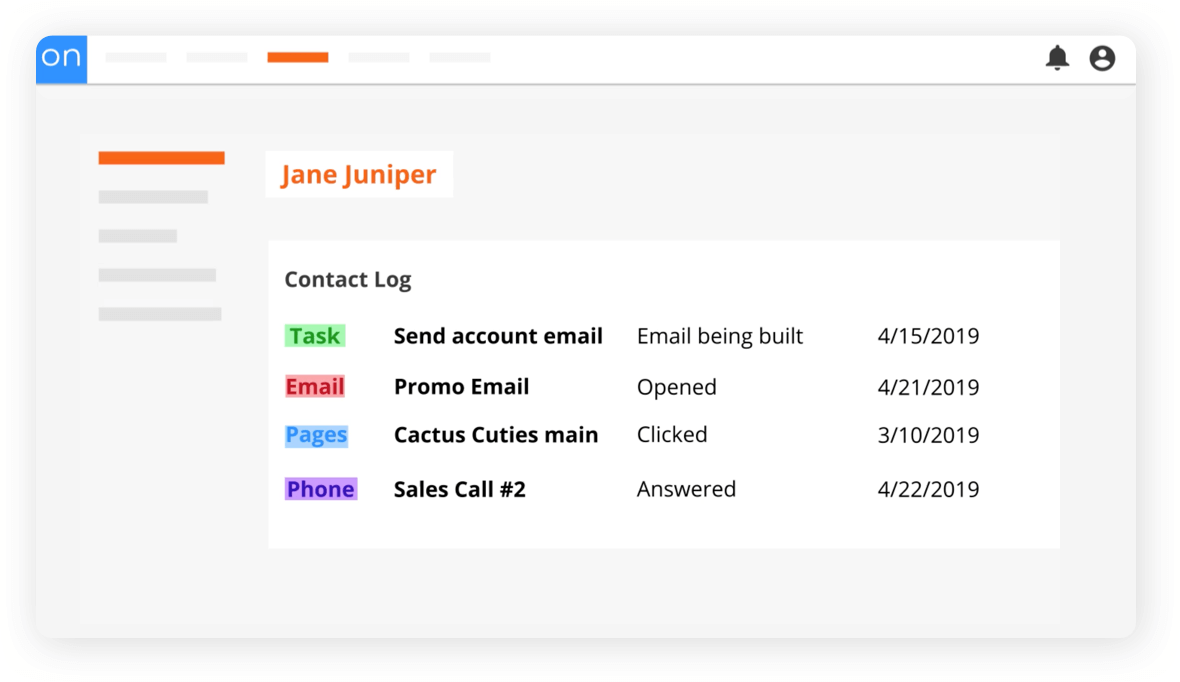The height and width of the screenshot is (682, 1180).
Task: Click the On logo in the top corner
Action: (61, 59)
